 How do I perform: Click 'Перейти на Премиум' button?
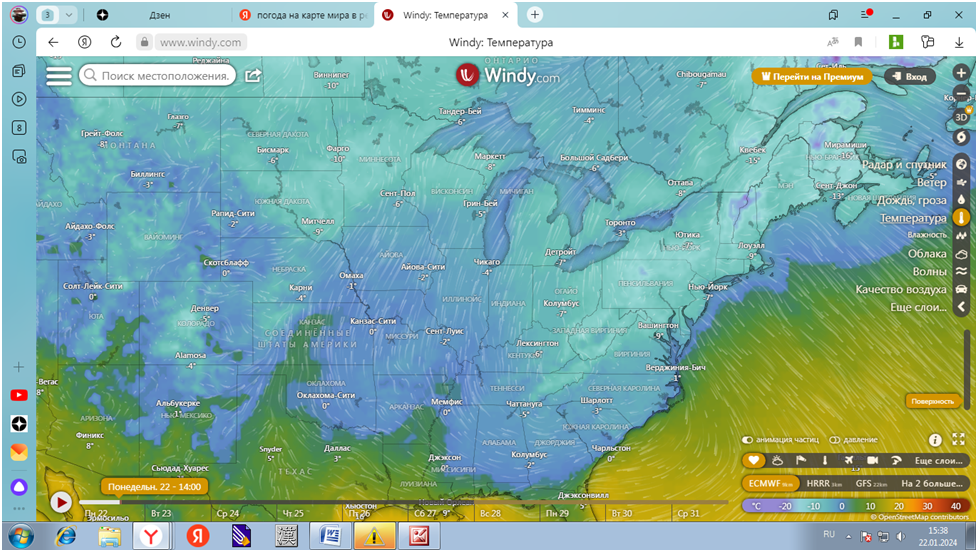(x=812, y=76)
